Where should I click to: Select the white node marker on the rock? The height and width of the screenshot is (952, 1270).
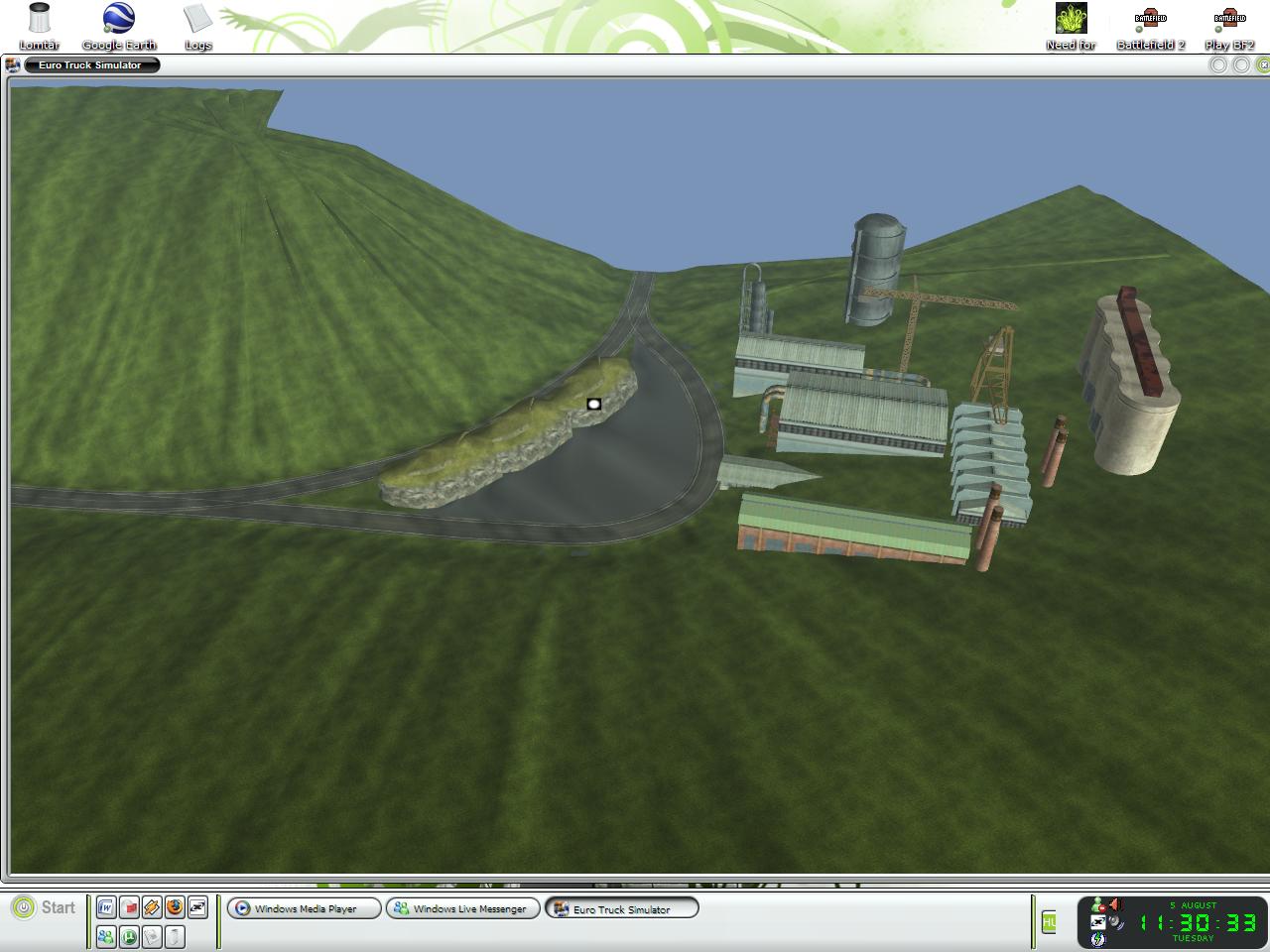click(593, 404)
